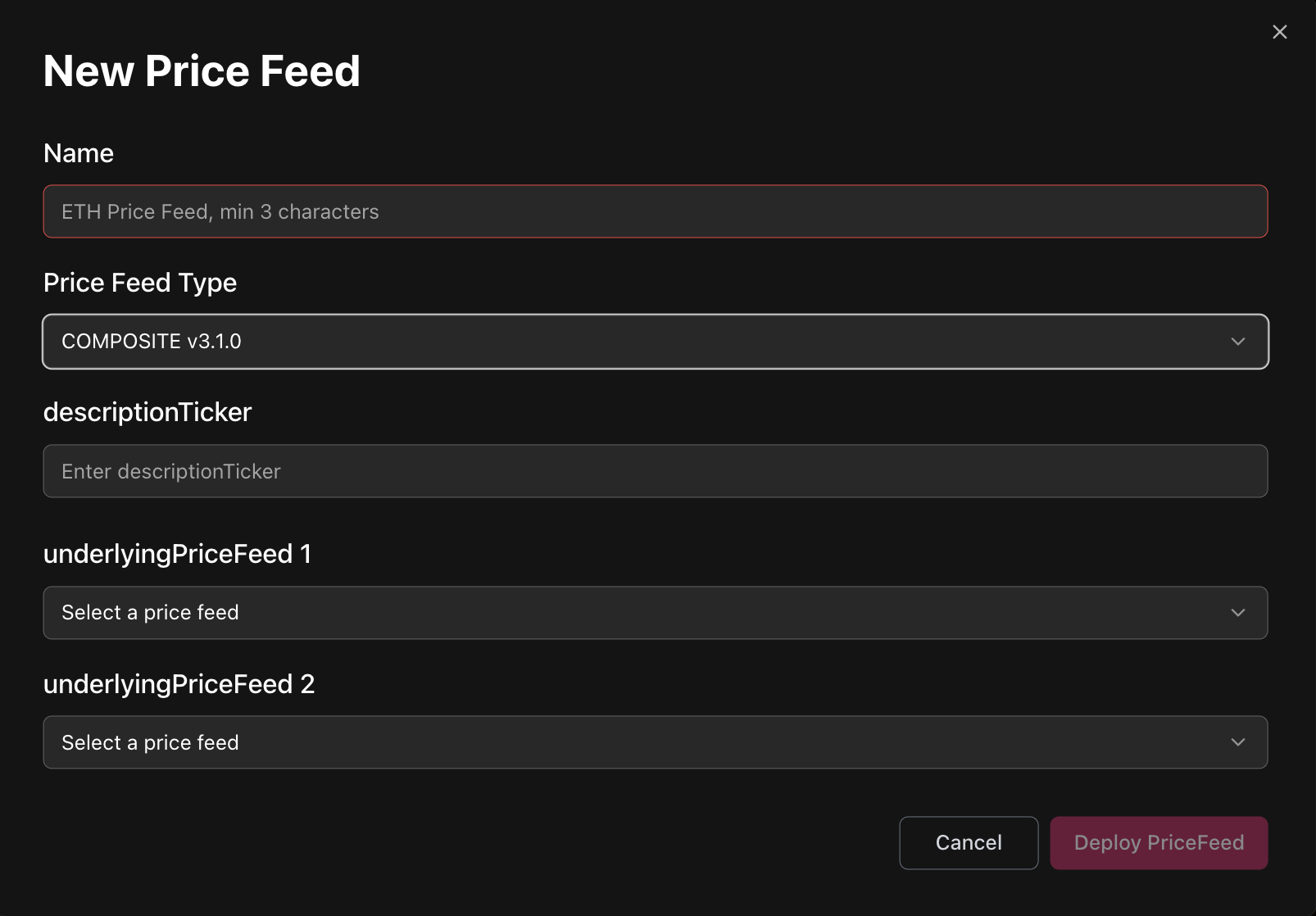Click the underlyingPriceFeed 2 label
Viewport: 1316px width, 916px height.
(x=179, y=684)
